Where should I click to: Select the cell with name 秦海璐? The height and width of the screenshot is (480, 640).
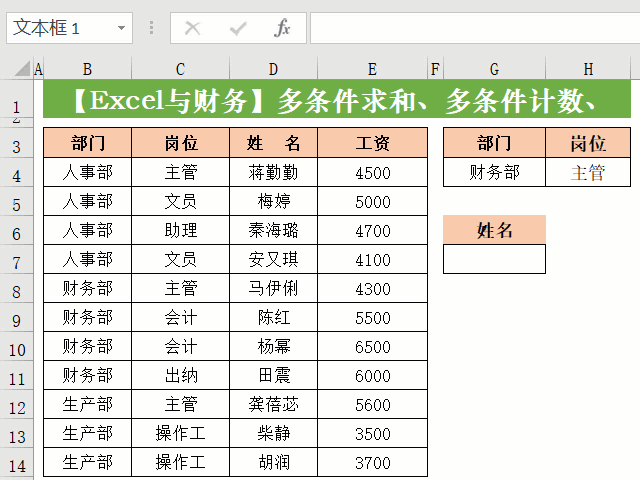tap(273, 230)
